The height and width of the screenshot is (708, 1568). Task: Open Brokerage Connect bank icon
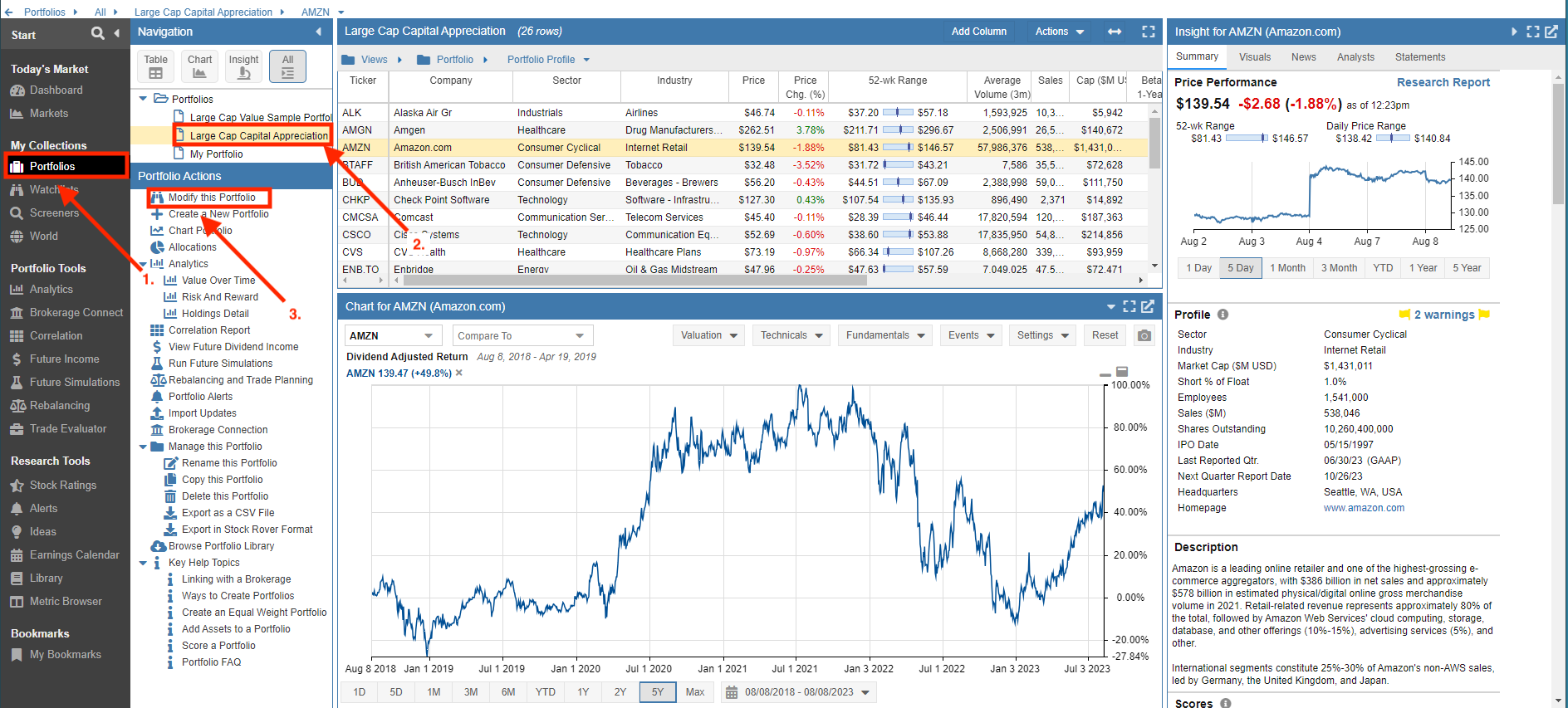[x=17, y=313]
